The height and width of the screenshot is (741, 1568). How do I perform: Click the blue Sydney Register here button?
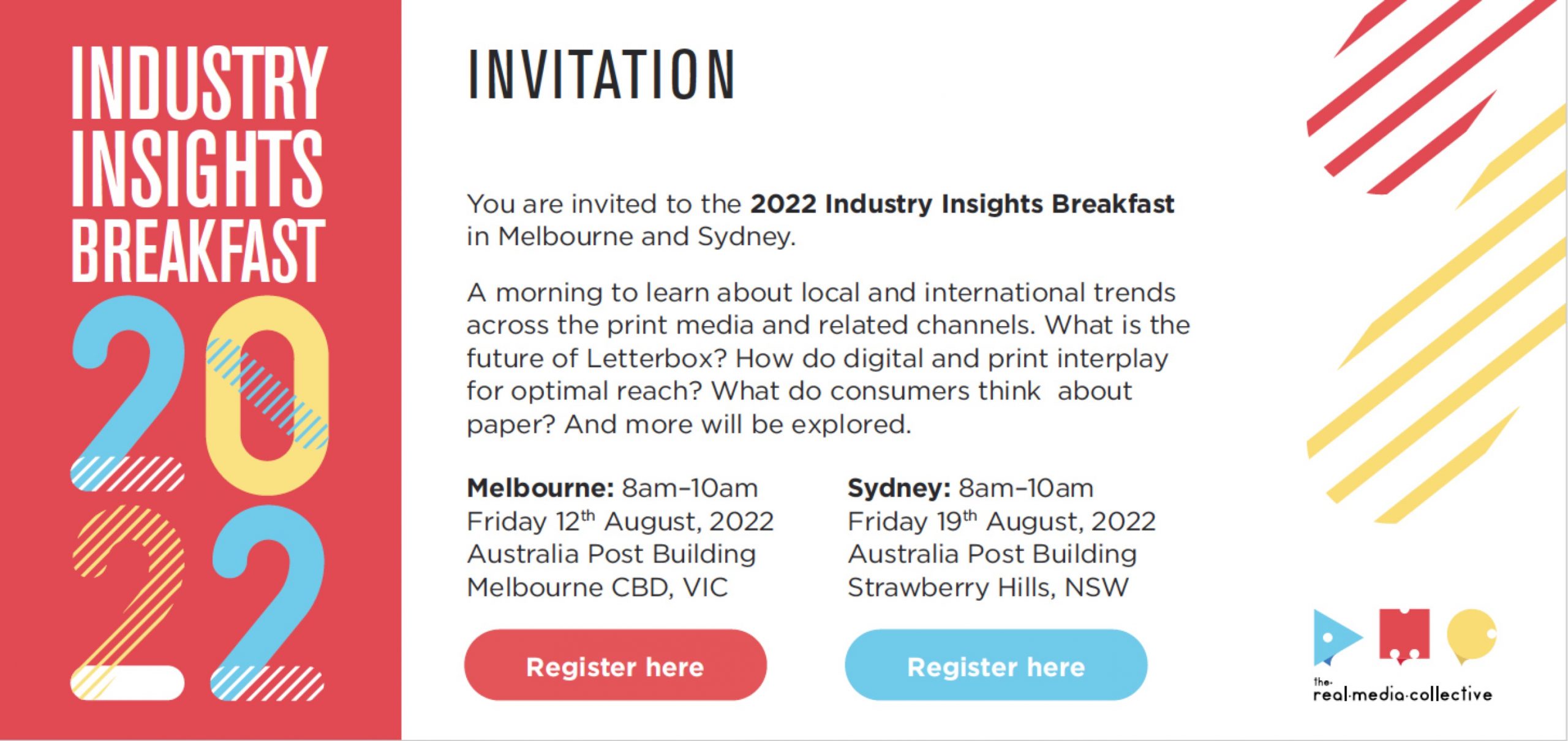tap(995, 665)
